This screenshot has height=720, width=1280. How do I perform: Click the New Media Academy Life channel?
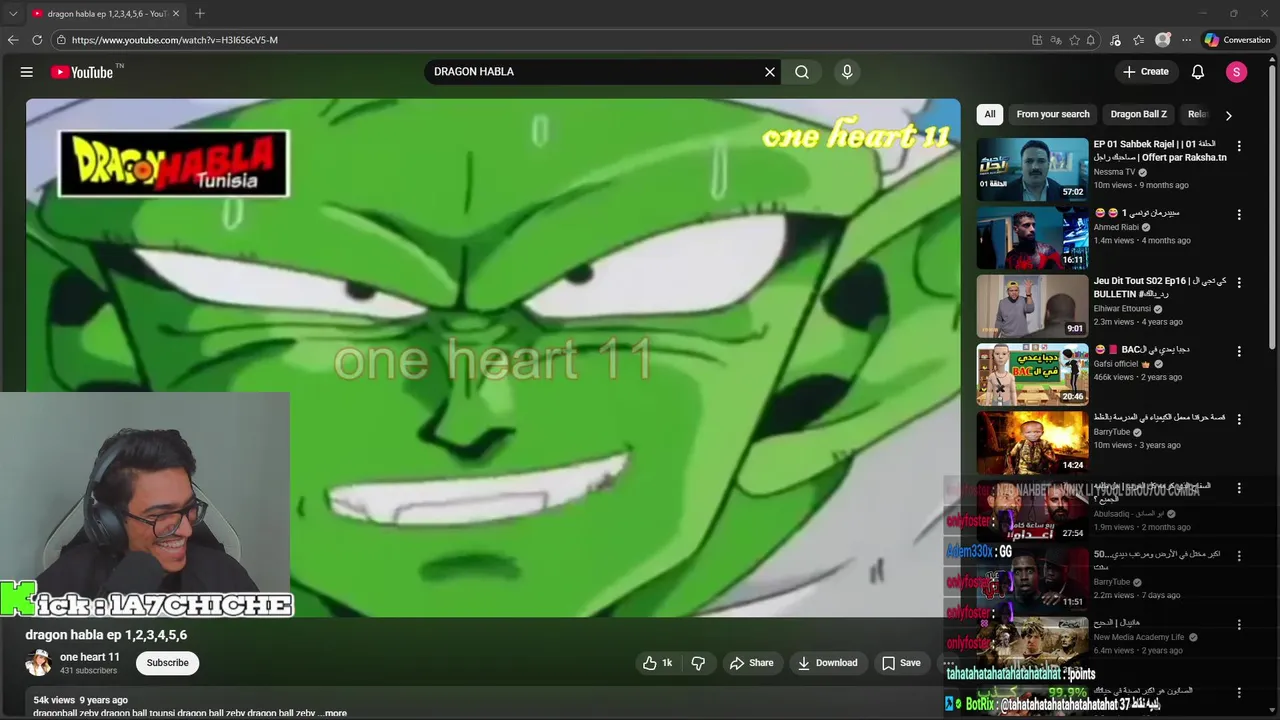pyautogui.click(x=1138, y=637)
